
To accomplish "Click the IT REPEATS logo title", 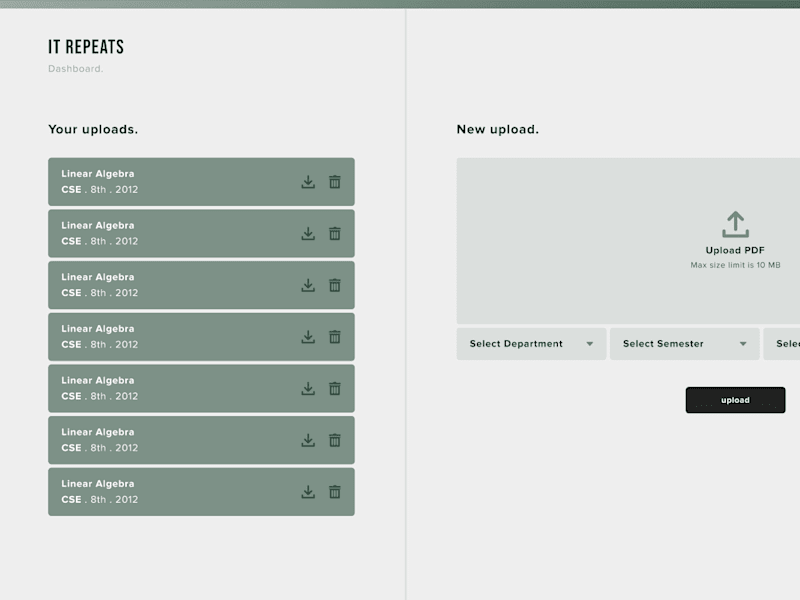I will 86,47.
